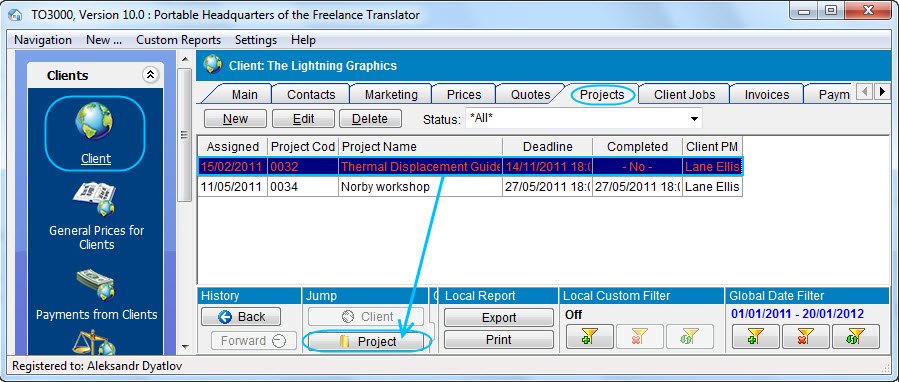Select the Norby workshop project row
The height and width of the screenshot is (382, 899).
[x=470, y=187]
